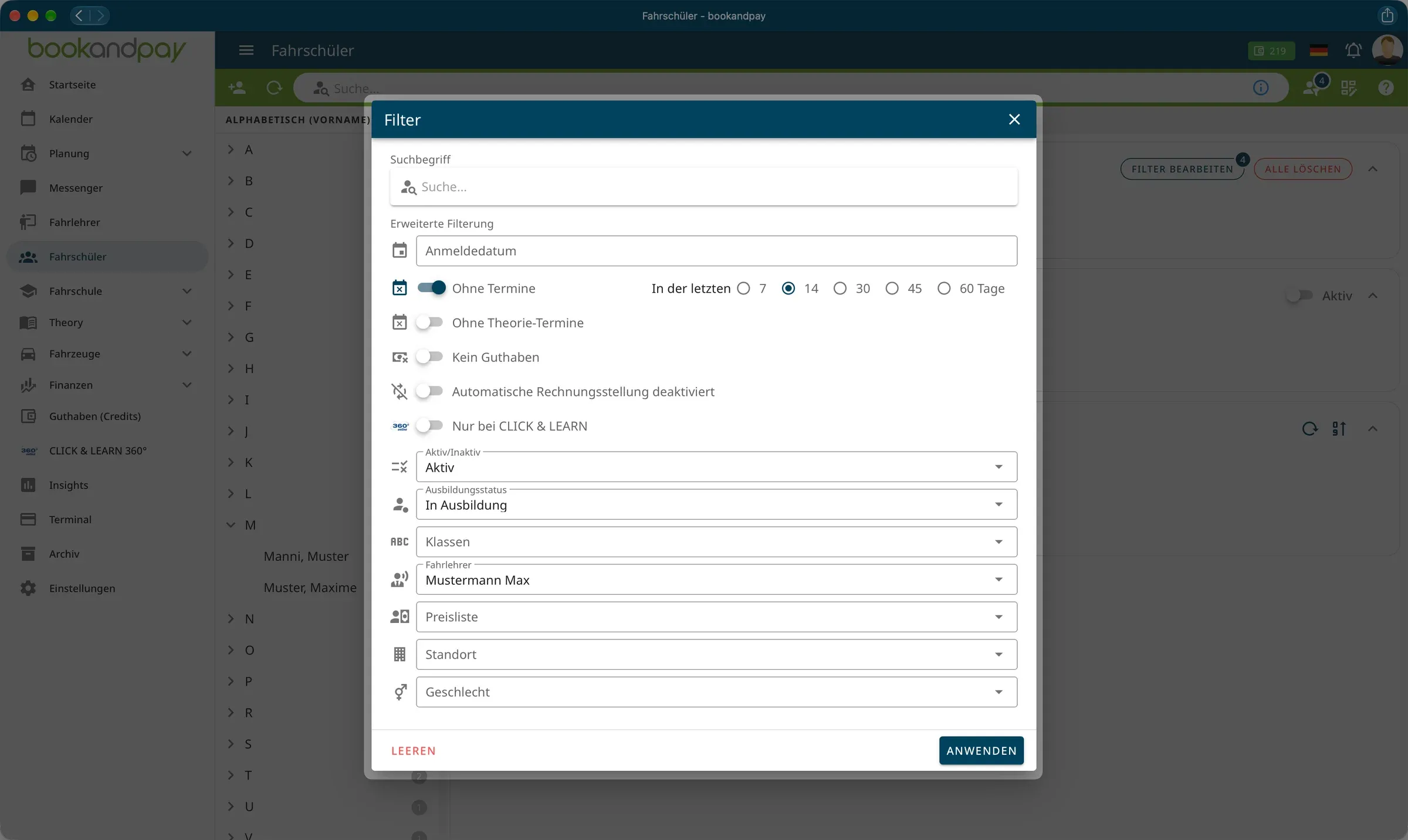1408x840 pixels.
Task: Toggle Automatische Rechnungsstellung deaktiviert switch
Action: 429,391
